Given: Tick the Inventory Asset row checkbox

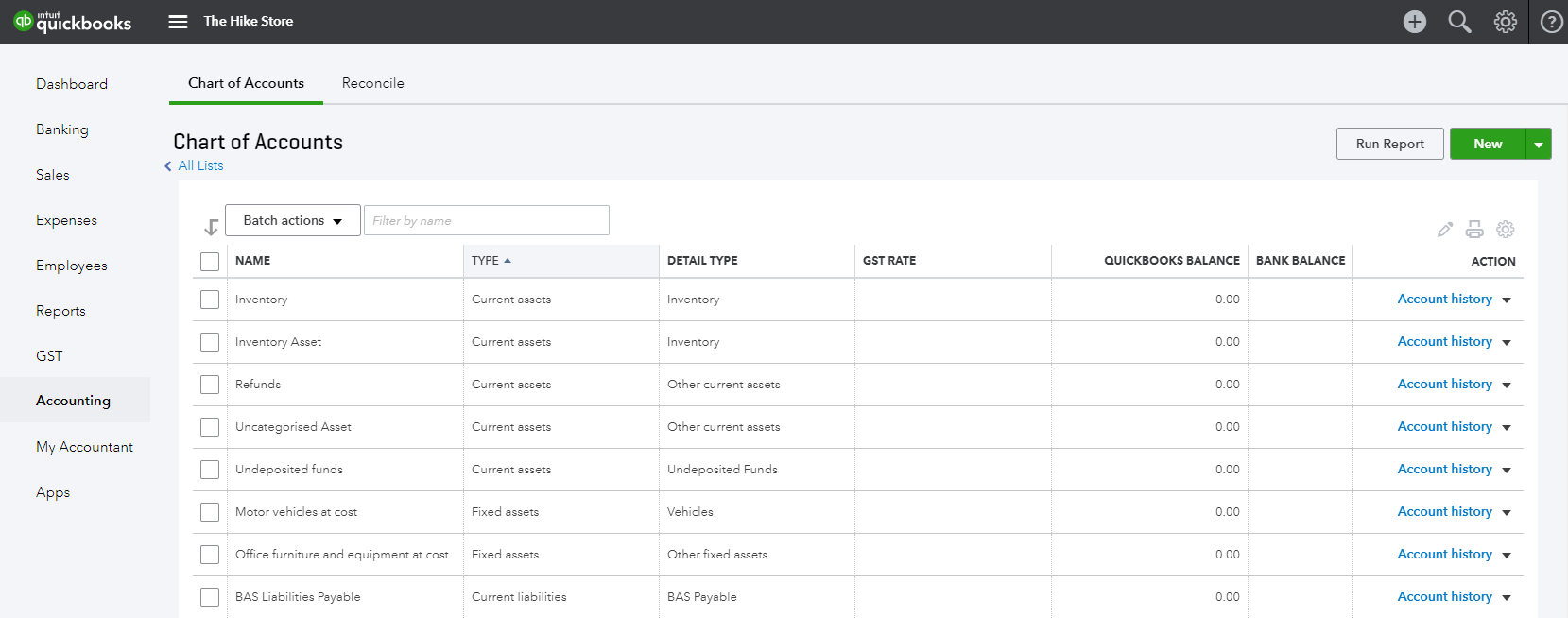Looking at the screenshot, I should [210, 342].
